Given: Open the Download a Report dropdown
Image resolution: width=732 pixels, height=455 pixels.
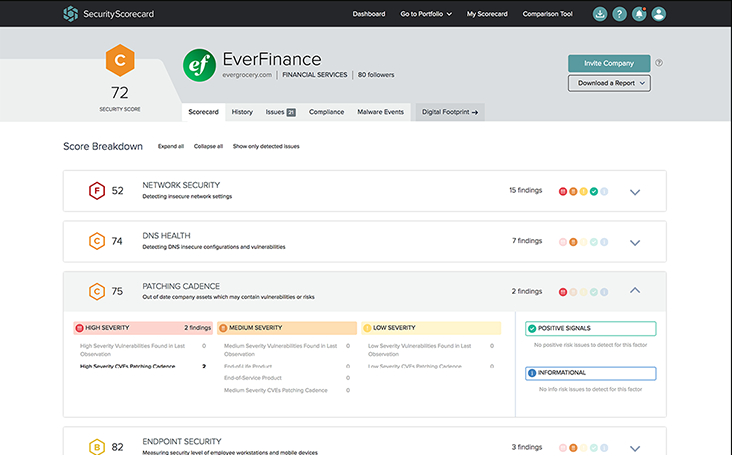Looking at the screenshot, I should 609,83.
